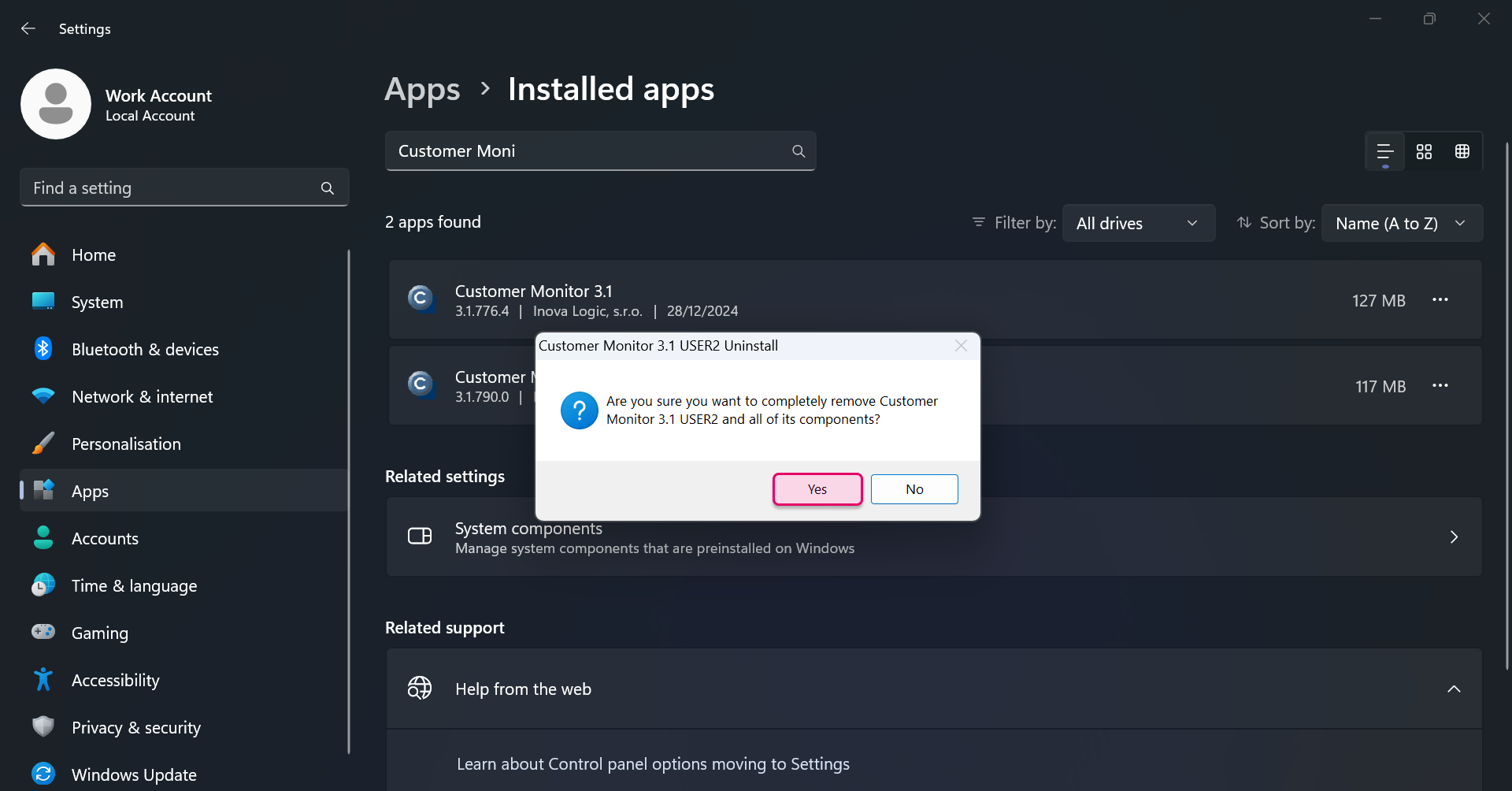The height and width of the screenshot is (791, 1512).
Task: Close the Uninstall confirmation dialog
Action: (961, 346)
